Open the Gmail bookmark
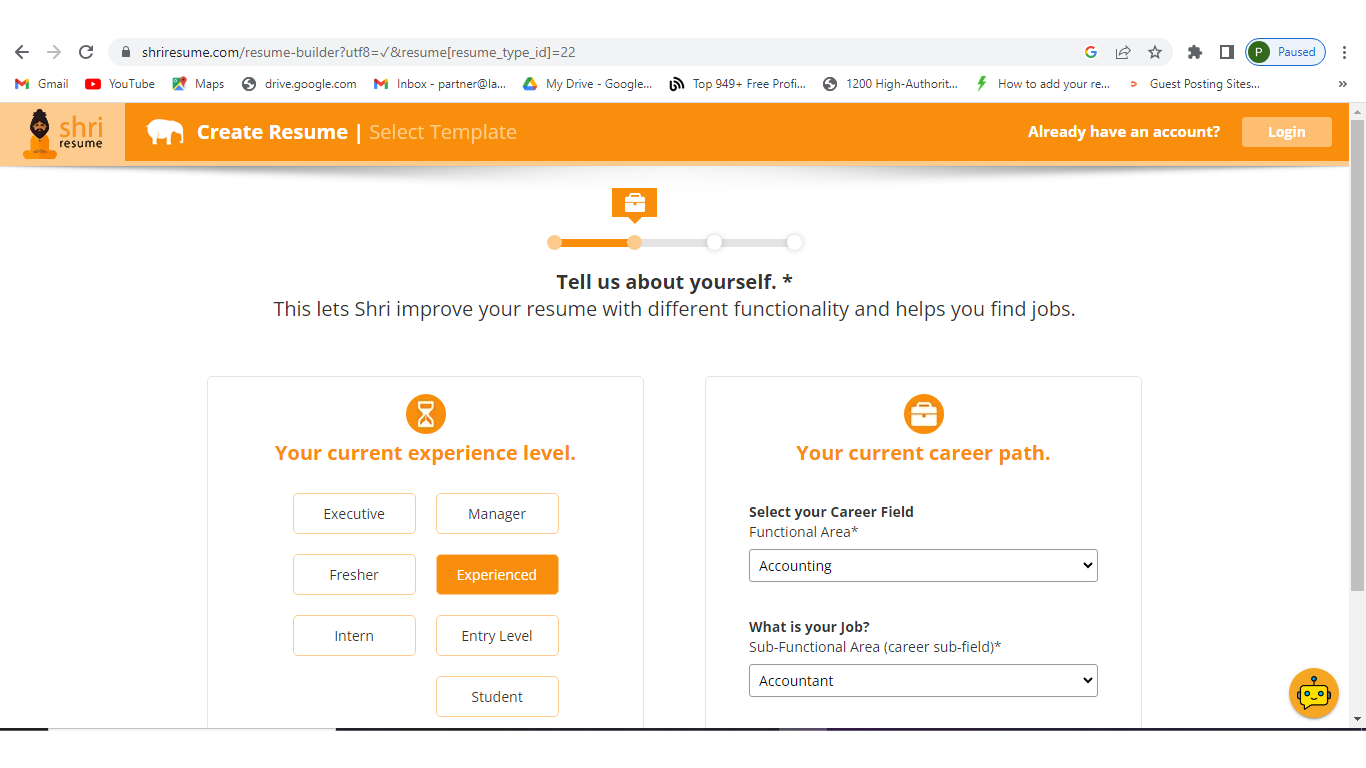 tap(42, 84)
